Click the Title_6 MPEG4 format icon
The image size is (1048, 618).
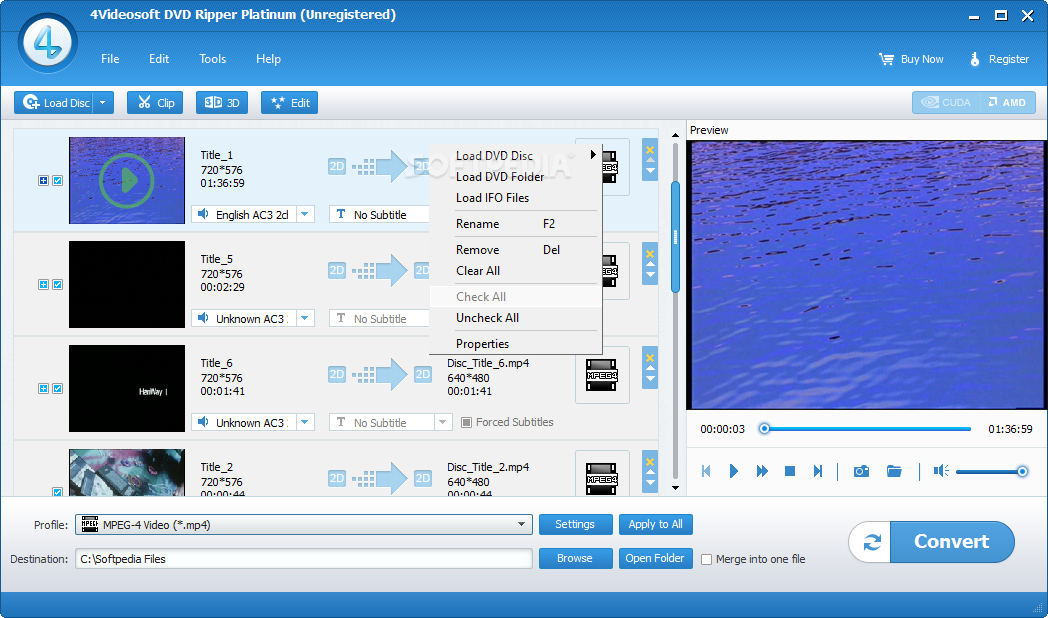coord(602,375)
